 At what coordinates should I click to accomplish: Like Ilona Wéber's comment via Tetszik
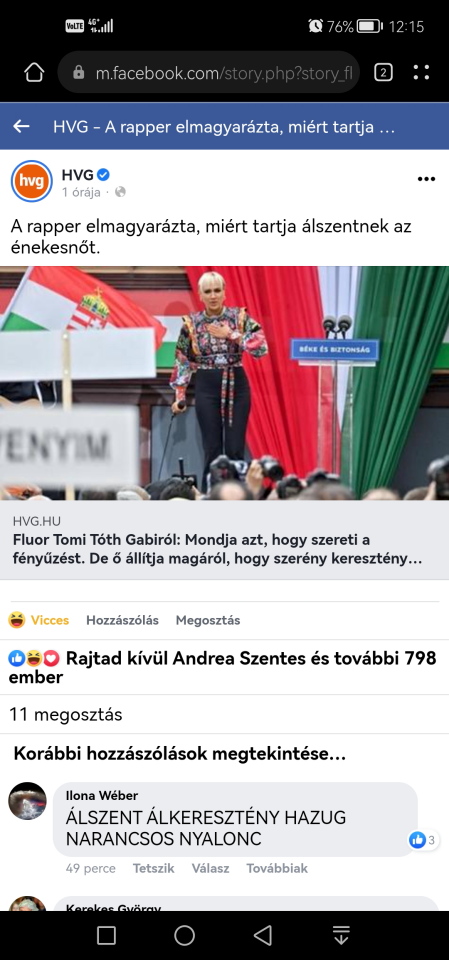point(154,868)
